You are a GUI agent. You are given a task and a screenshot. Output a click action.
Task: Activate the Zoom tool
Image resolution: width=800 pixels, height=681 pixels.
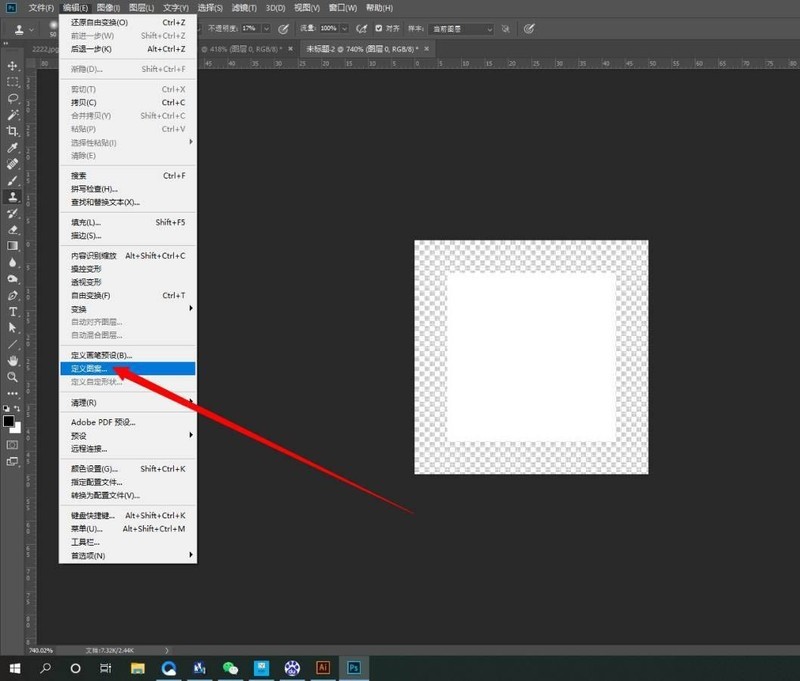12,375
